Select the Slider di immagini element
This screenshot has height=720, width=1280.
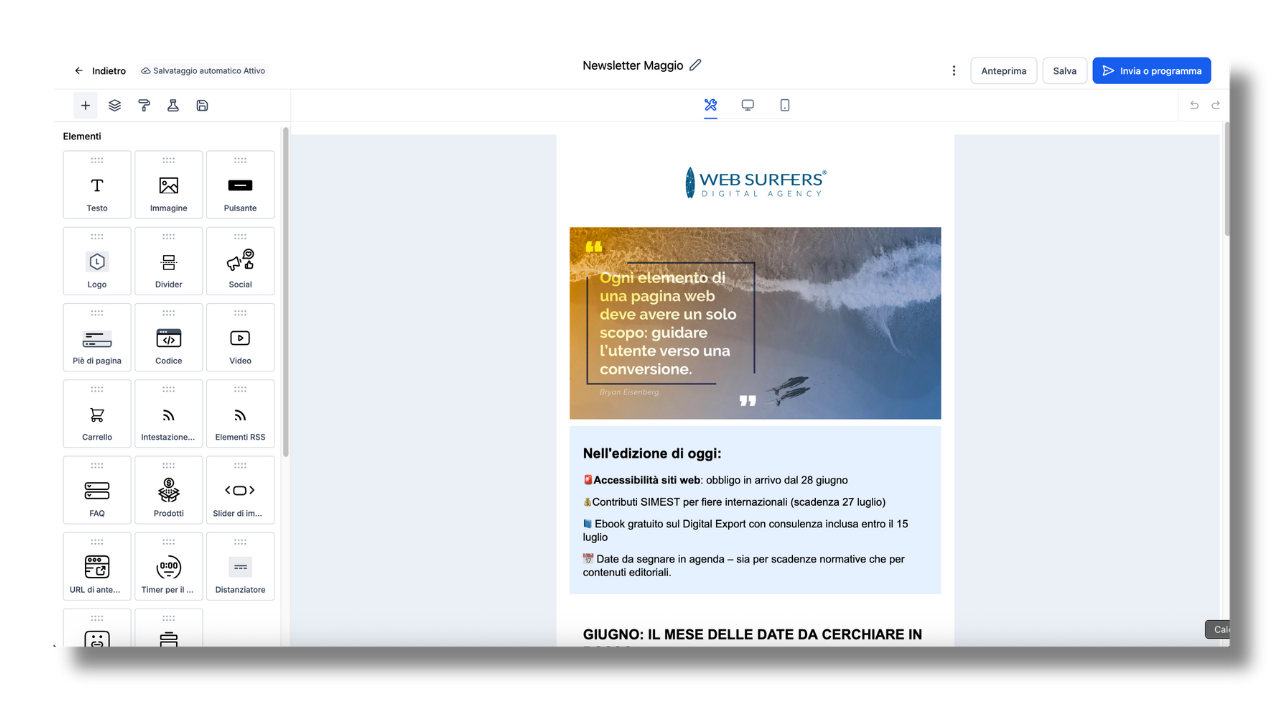tap(240, 490)
